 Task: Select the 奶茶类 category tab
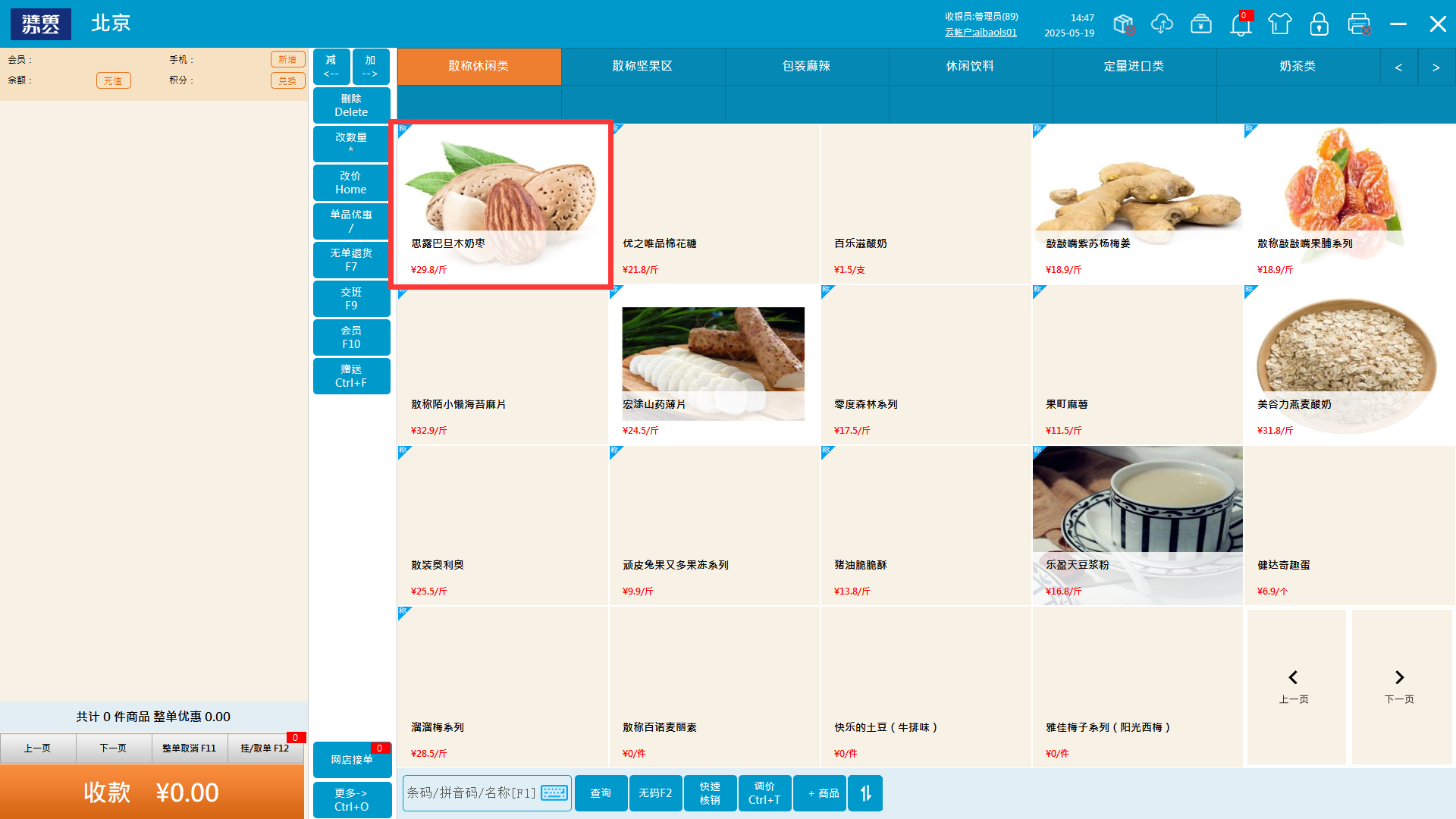coord(1298,67)
